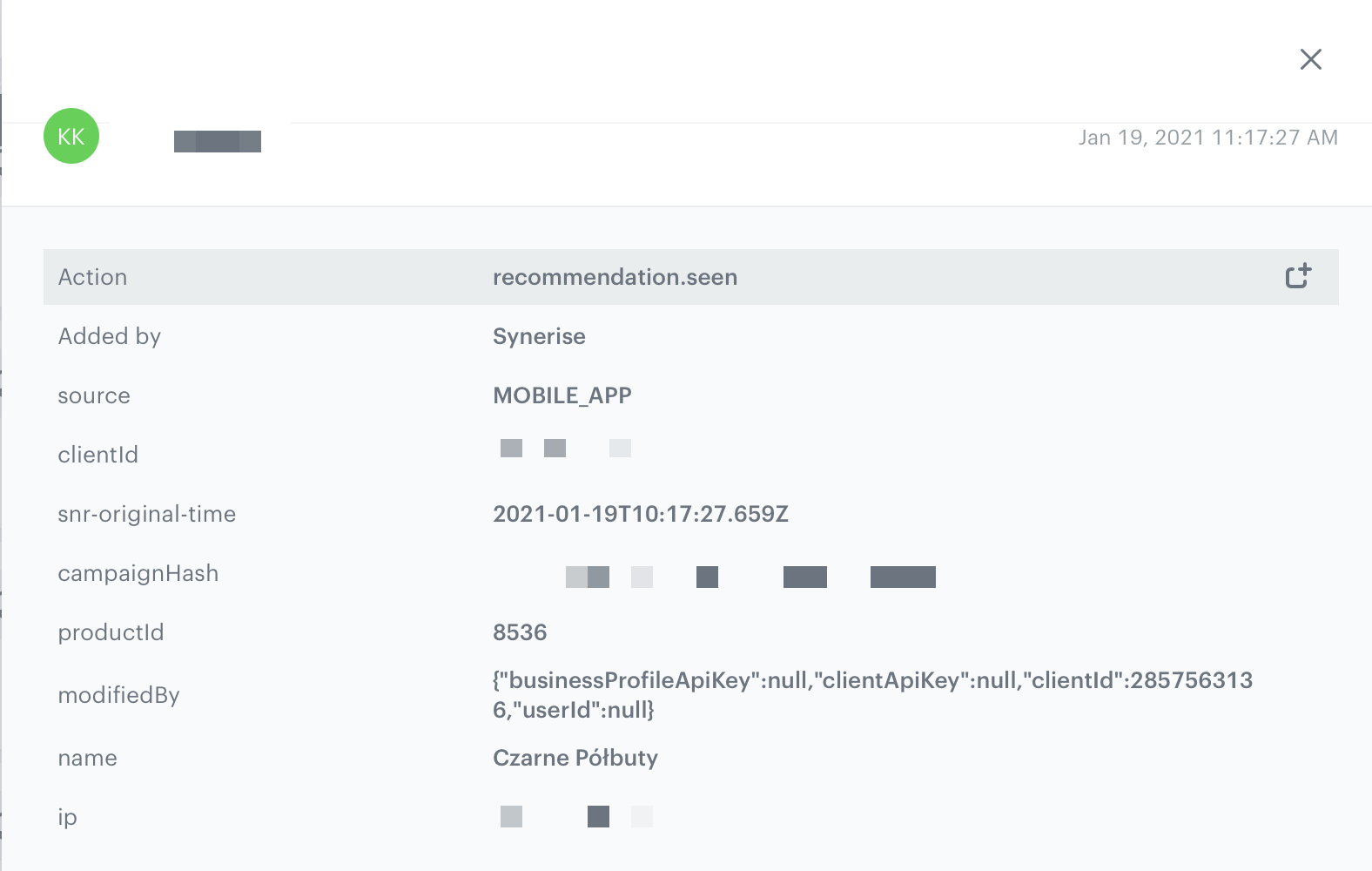
Task: Select the productId value 8536
Action: click(520, 632)
